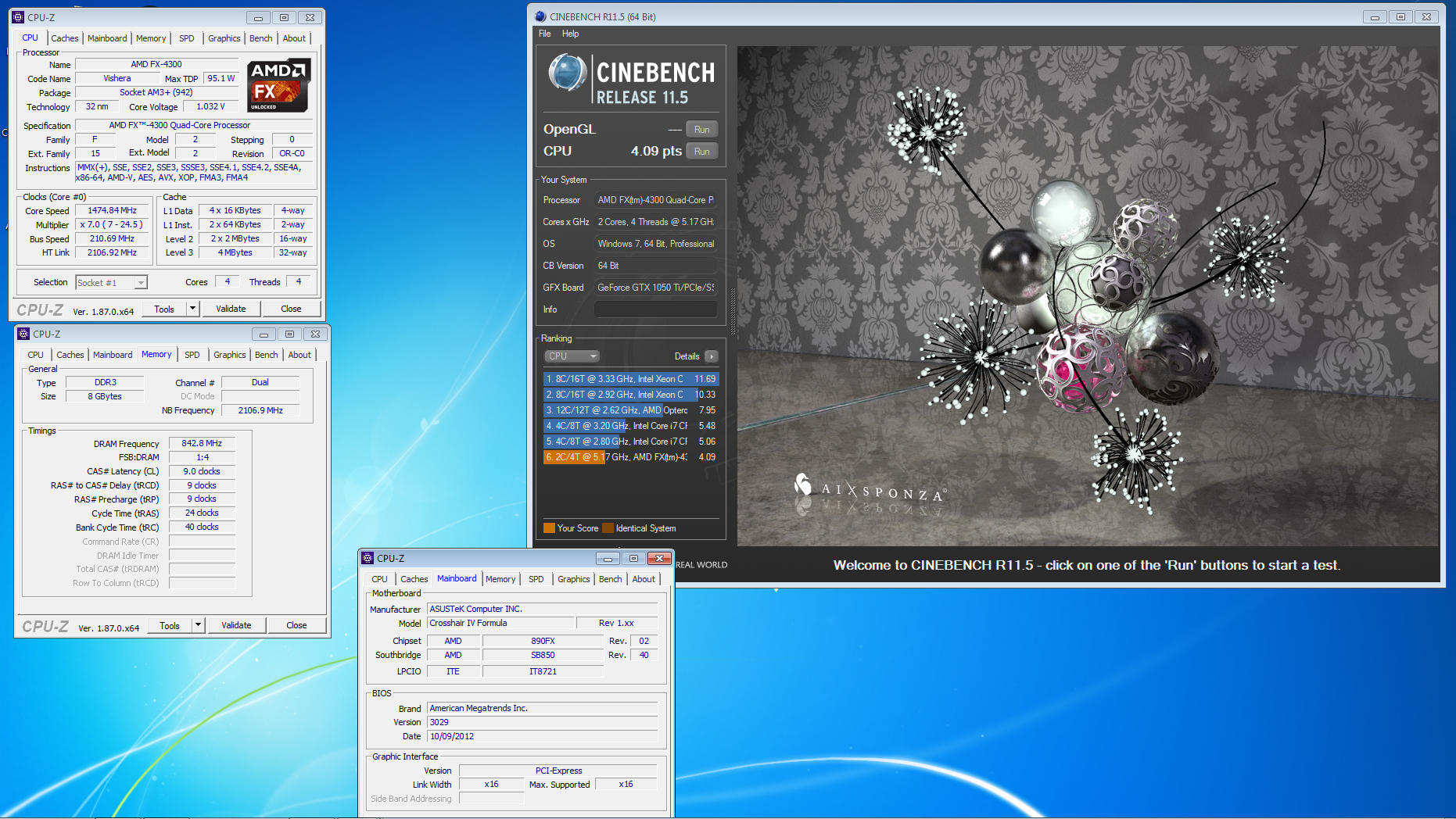
Task: Minimize the CPU-Z Memory window
Action: pyautogui.click(x=264, y=334)
